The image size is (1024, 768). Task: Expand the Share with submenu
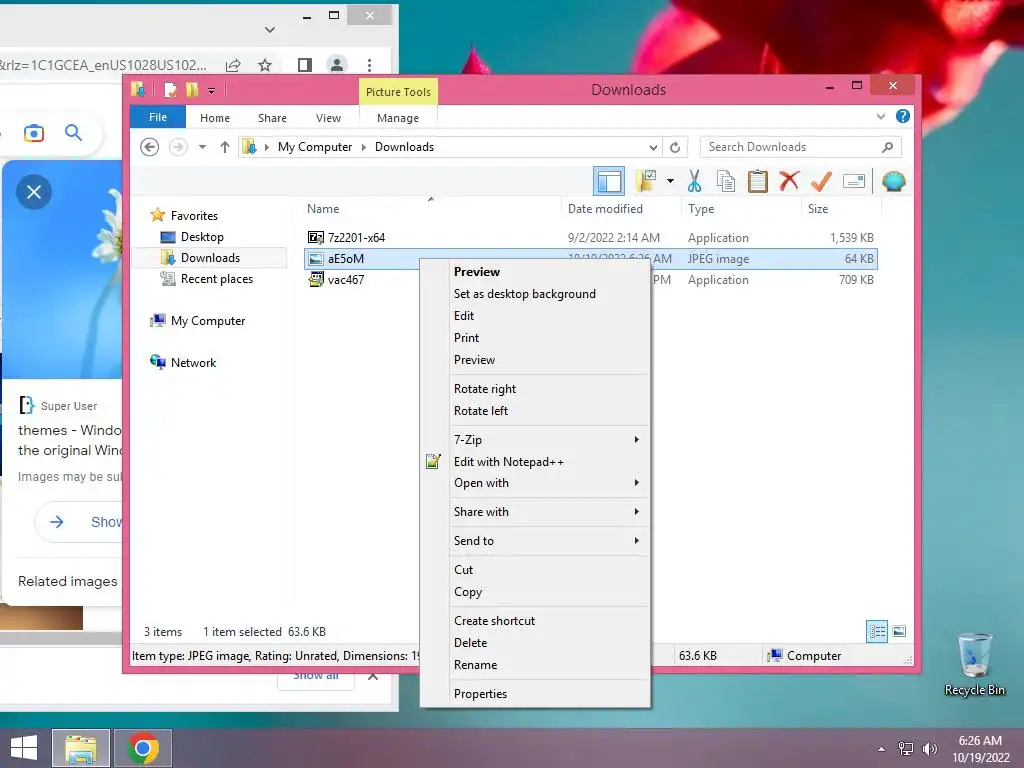pyautogui.click(x=535, y=512)
